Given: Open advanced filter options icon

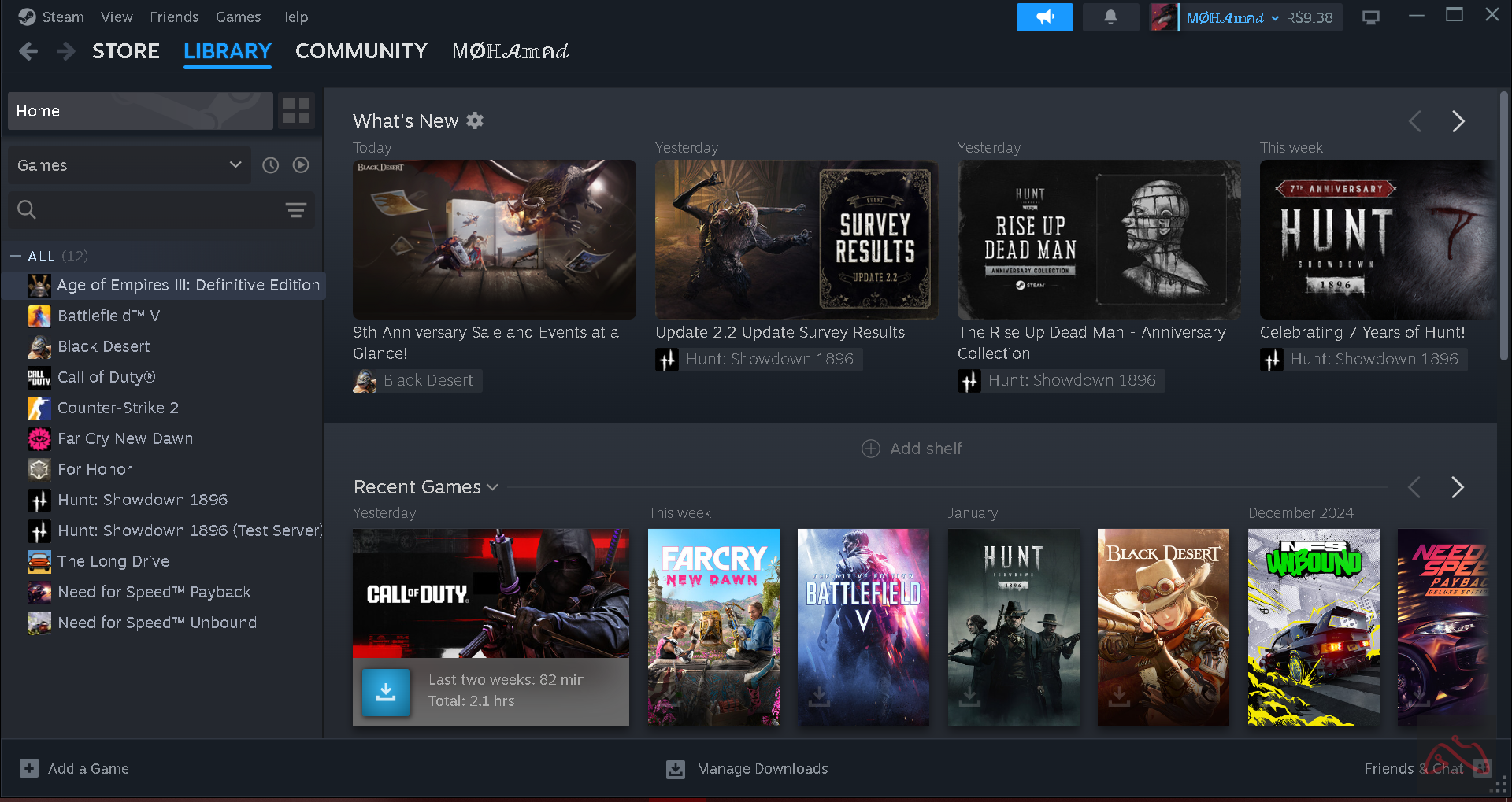Looking at the screenshot, I should click(296, 210).
